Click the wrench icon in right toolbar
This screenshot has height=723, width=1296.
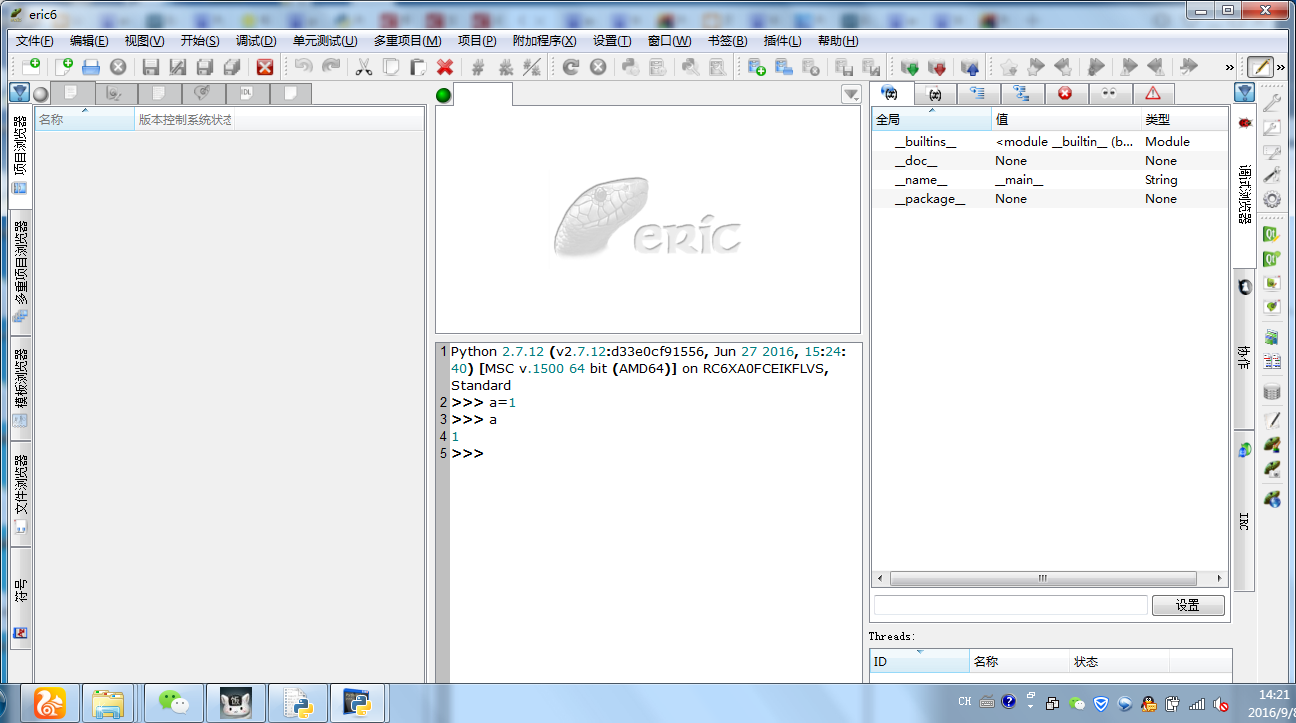click(x=1272, y=102)
